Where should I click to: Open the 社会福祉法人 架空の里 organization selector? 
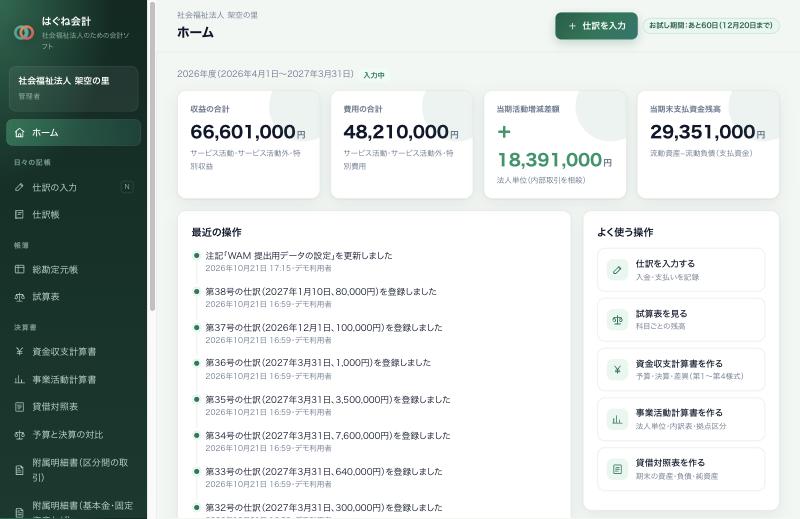click(x=73, y=88)
